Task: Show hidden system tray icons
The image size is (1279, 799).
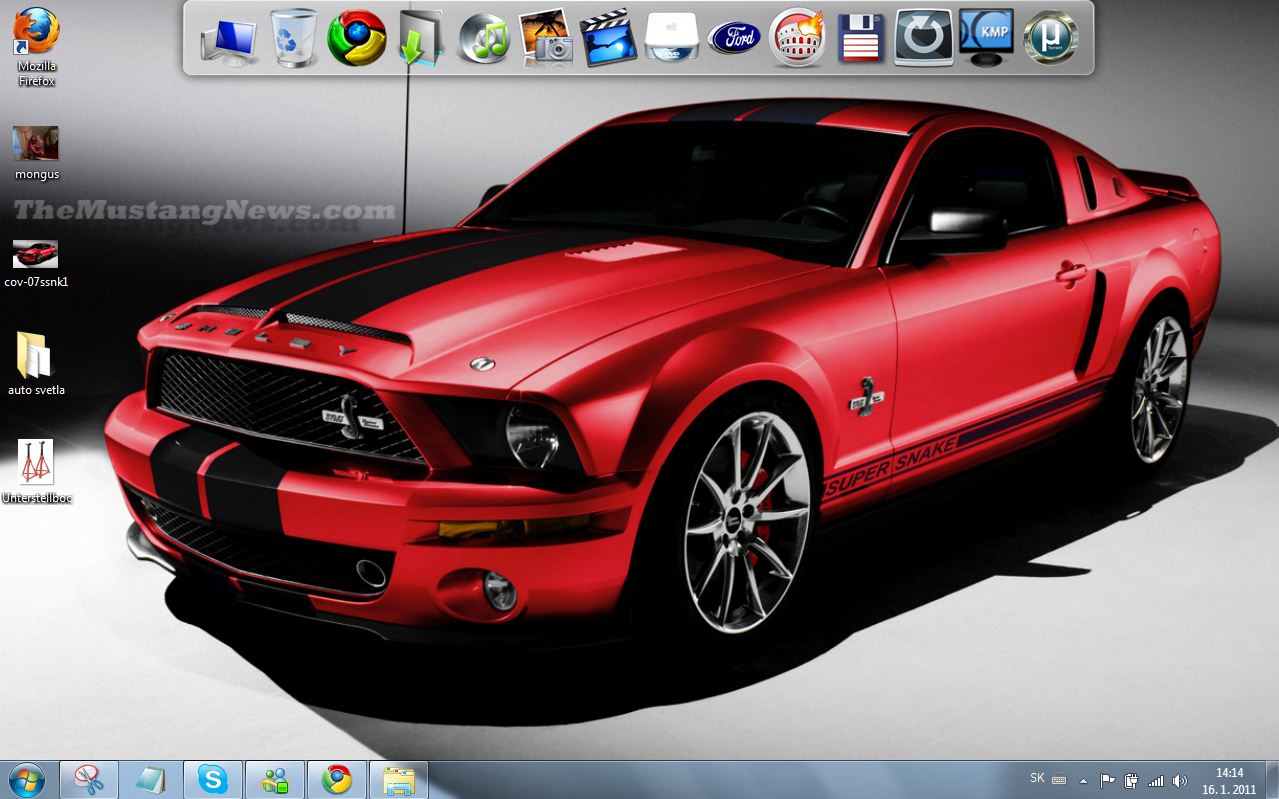Action: coord(1083,780)
